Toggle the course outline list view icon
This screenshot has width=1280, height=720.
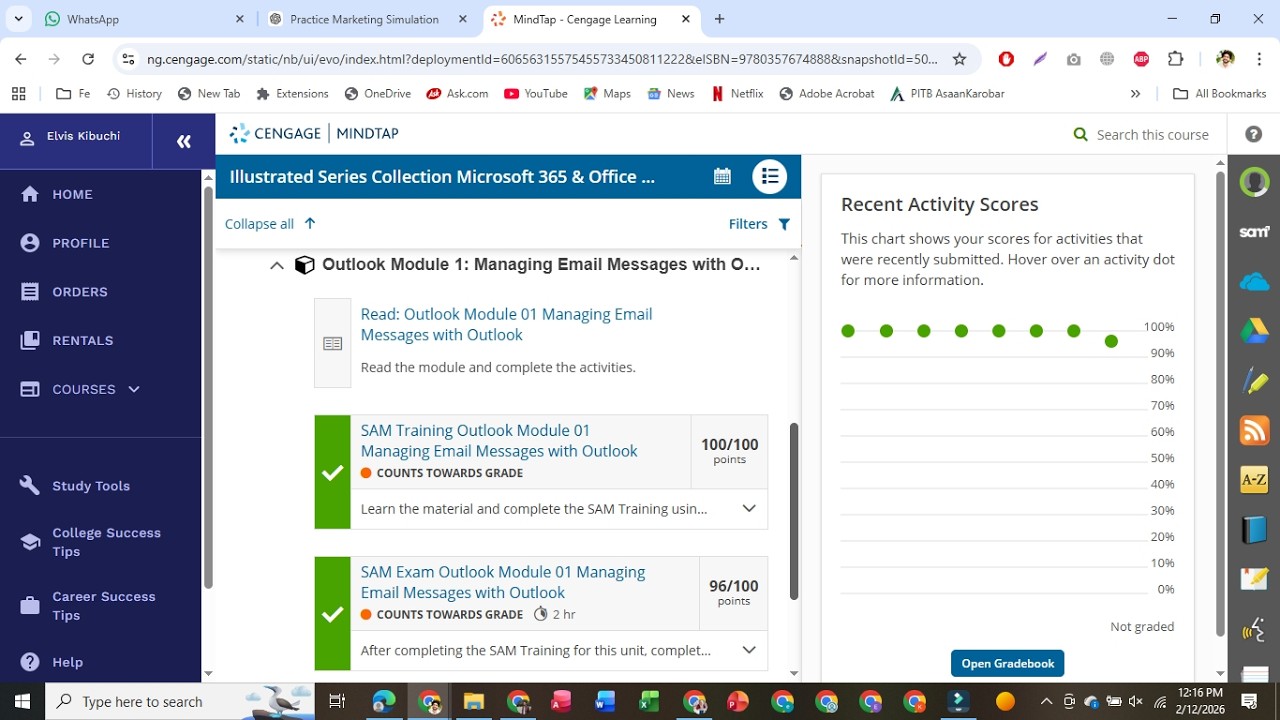pyautogui.click(x=770, y=176)
